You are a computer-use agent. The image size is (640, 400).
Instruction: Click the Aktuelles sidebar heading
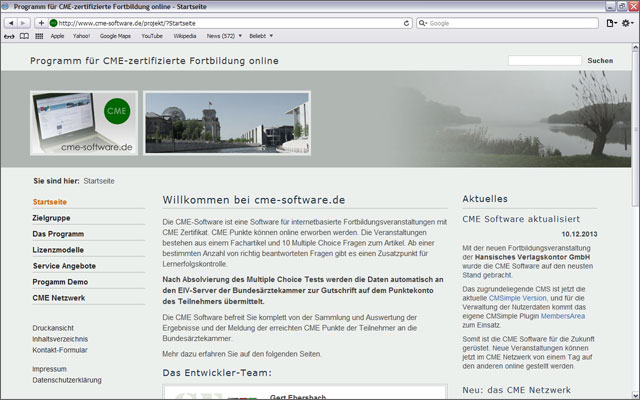coord(485,199)
